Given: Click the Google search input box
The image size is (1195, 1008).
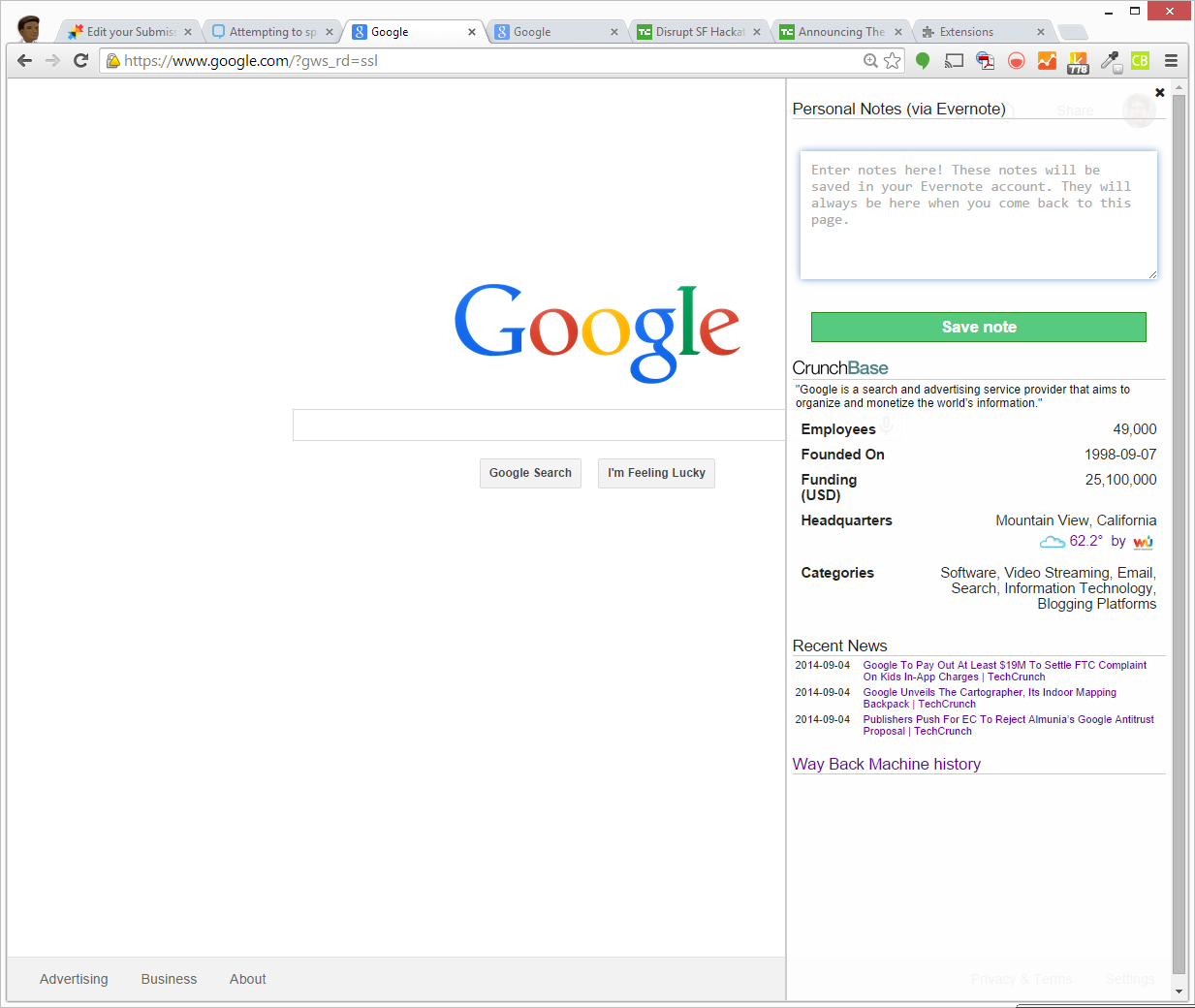Looking at the screenshot, I should point(539,425).
